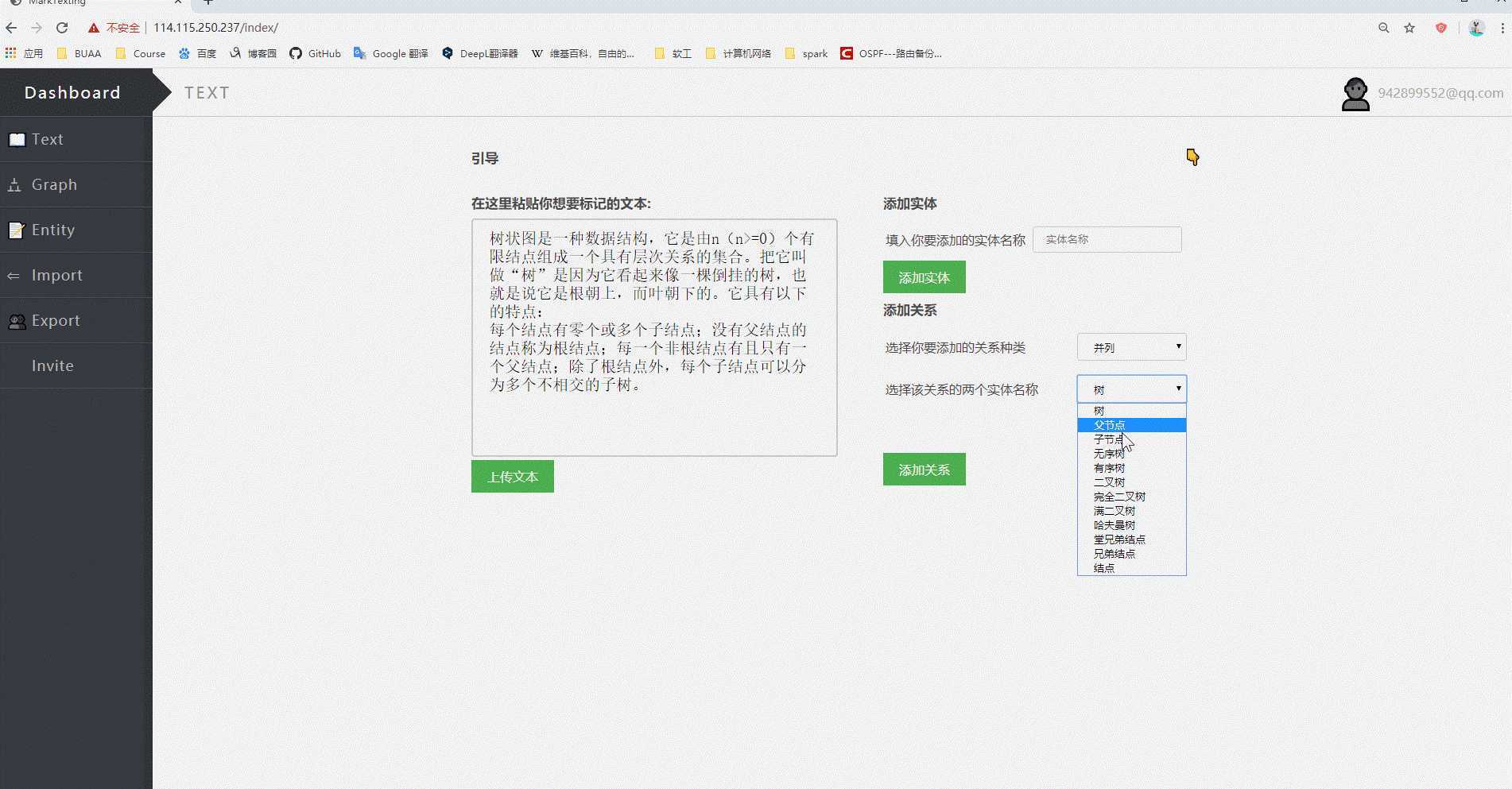Open the Baidu bookmark
Screen dimensions: 1512x789
(x=197, y=53)
